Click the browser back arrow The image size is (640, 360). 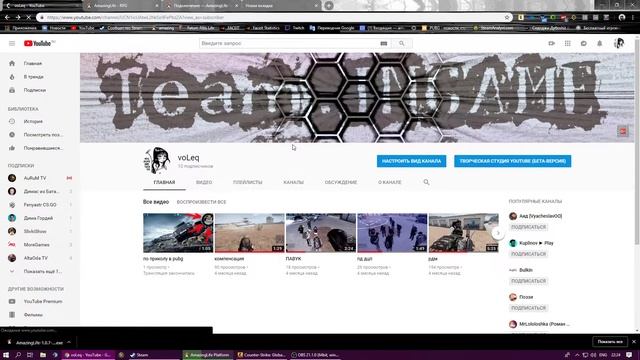coord(7,17)
